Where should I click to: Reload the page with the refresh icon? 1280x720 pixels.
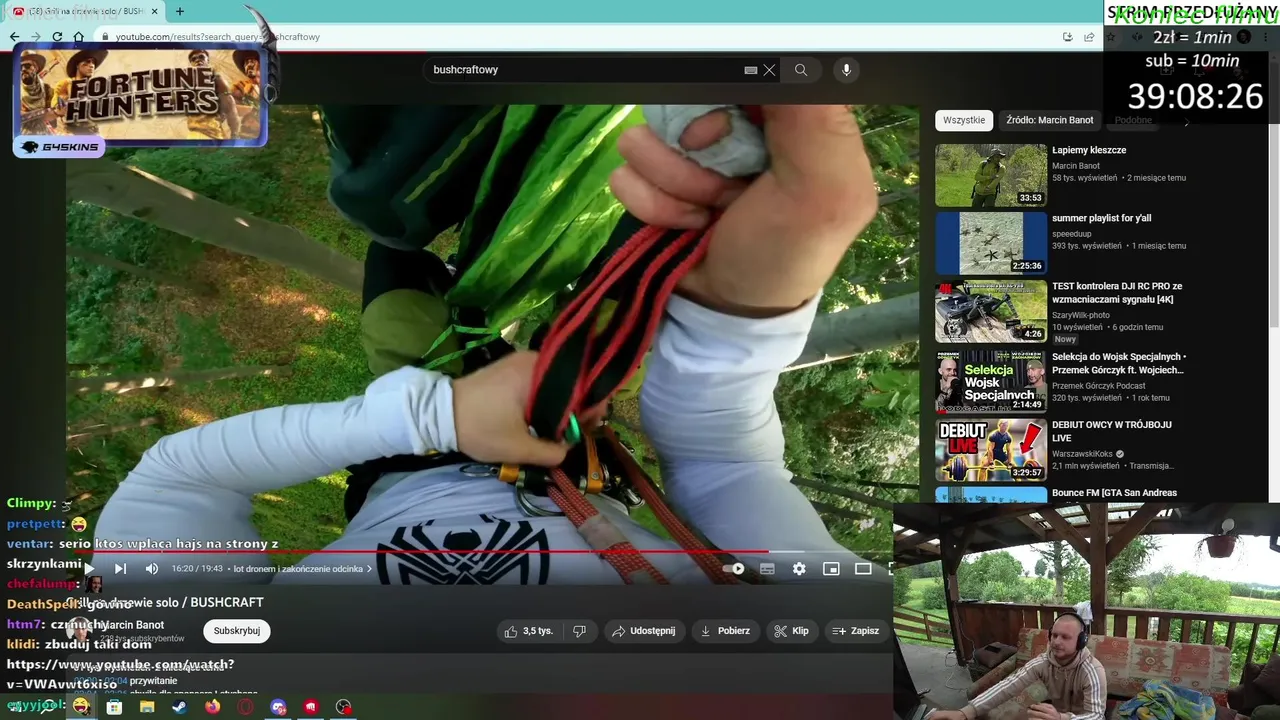pos(57,37)
